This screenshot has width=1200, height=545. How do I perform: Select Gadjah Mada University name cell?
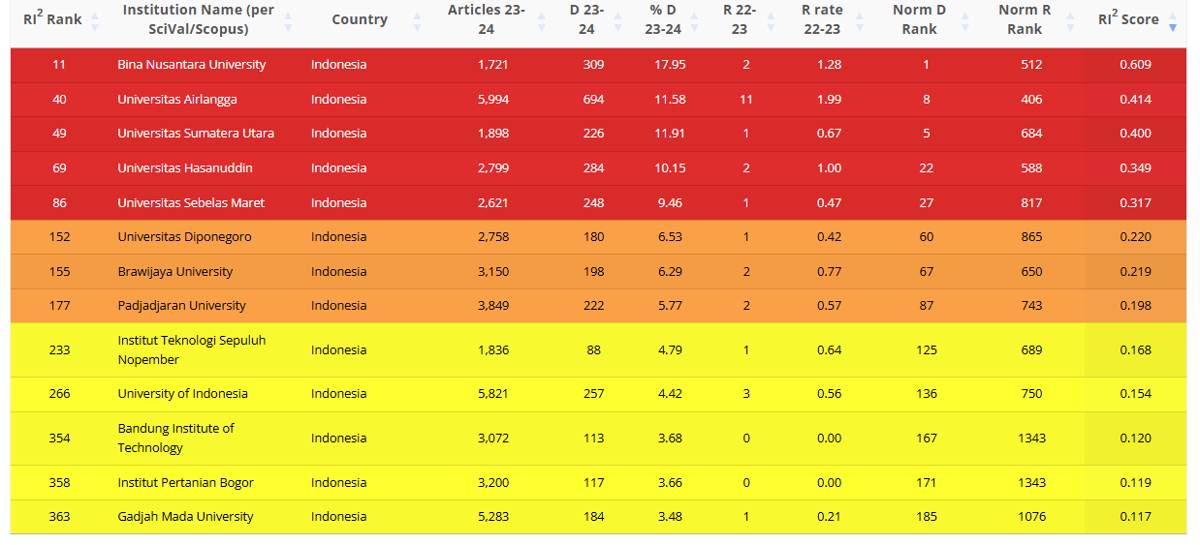pos(186,516)
